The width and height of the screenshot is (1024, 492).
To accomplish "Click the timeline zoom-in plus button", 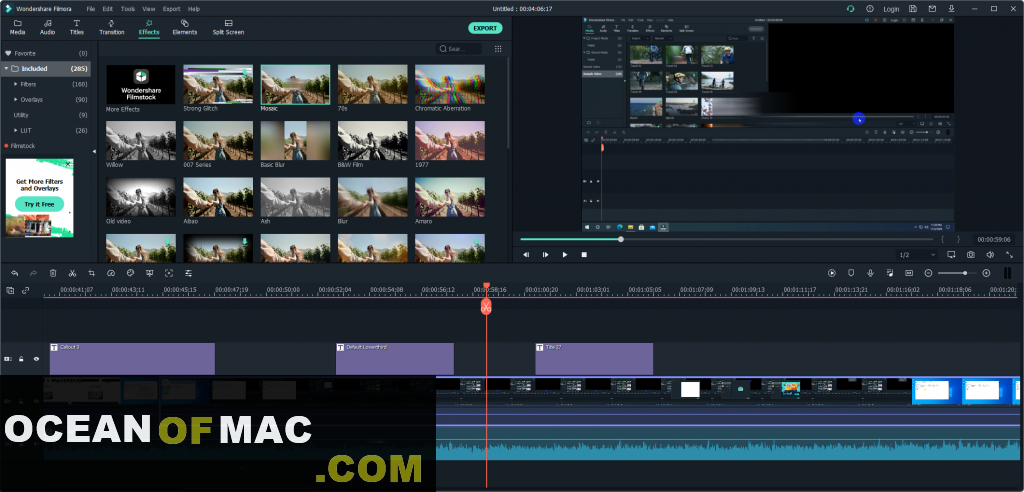I will (x=986, y=273).
